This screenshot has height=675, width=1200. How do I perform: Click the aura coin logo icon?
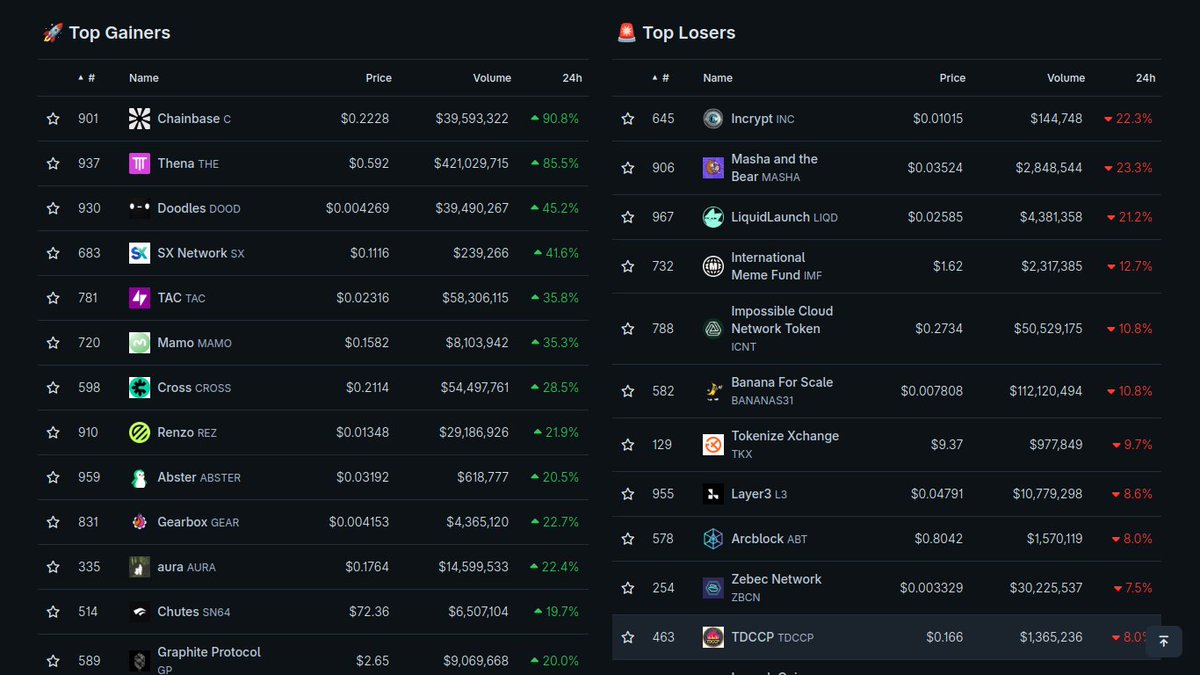[140, 567]
